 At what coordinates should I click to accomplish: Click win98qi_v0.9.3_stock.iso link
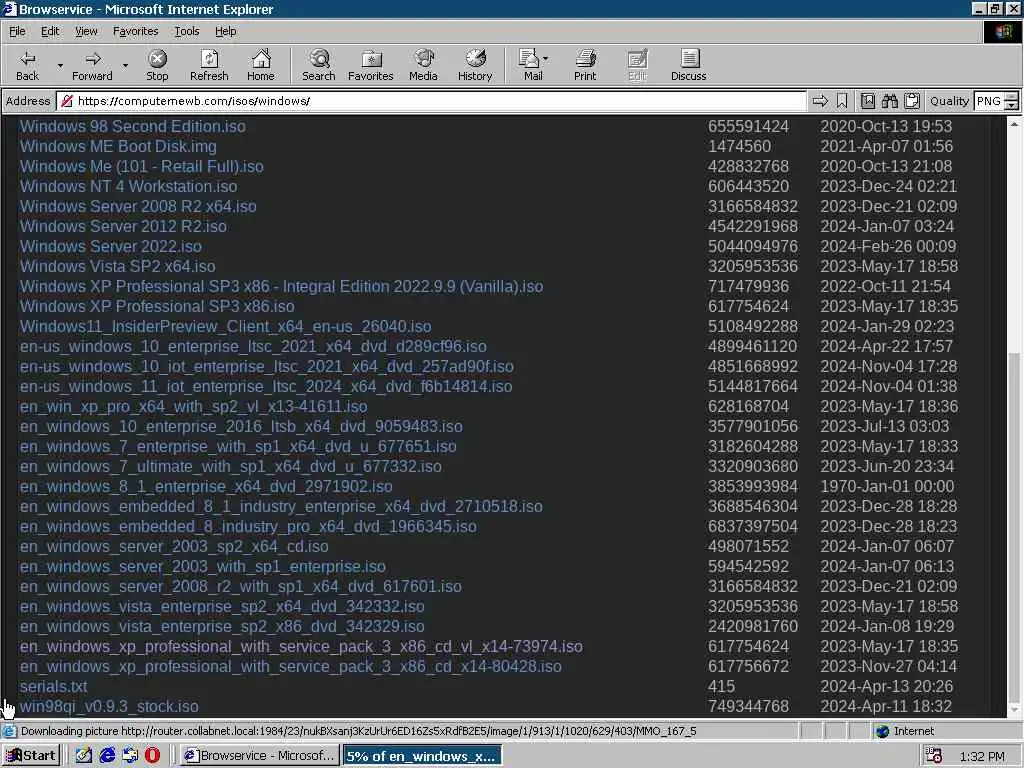tap(109, 707)
